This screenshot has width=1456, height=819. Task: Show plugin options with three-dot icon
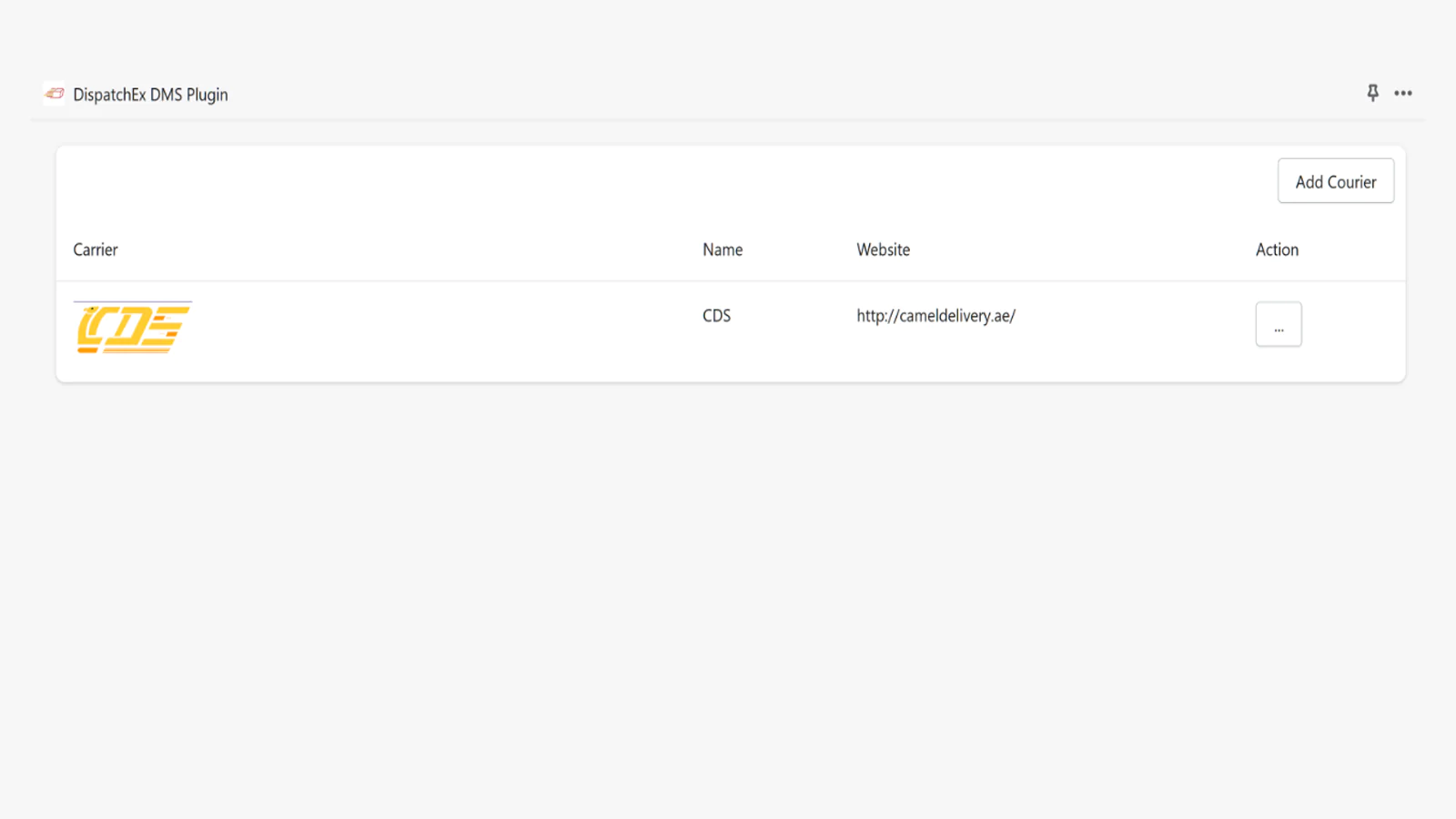tap(1403, 93)
